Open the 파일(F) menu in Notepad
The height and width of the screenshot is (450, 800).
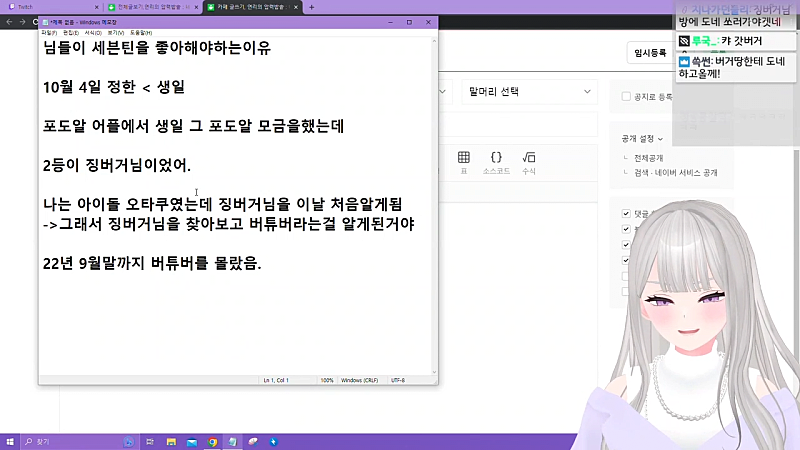pyautogui.click(x=49, y=33)
